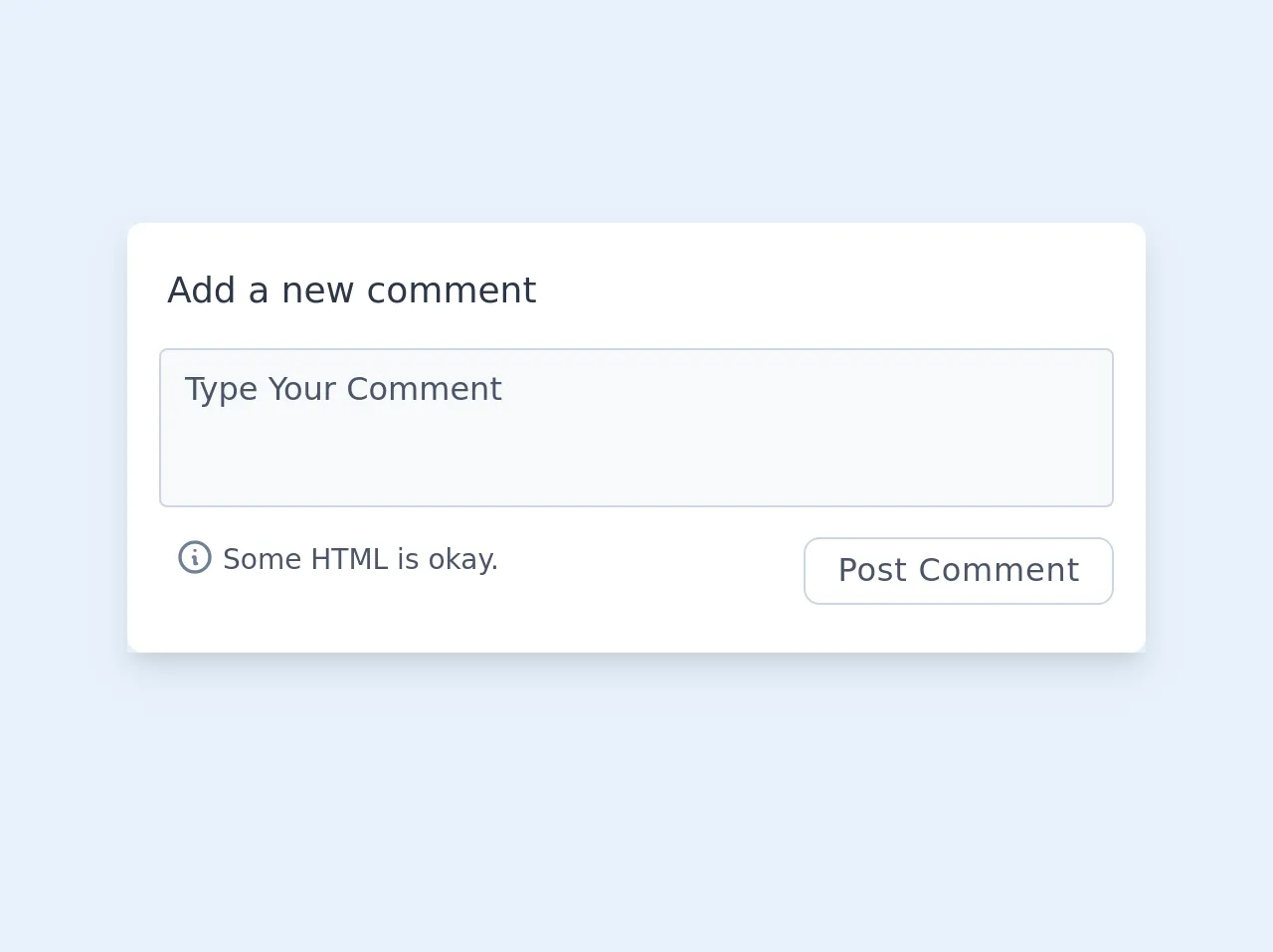
Task: Click the word "Add" in the card title
Action: [x=201, y=290]
